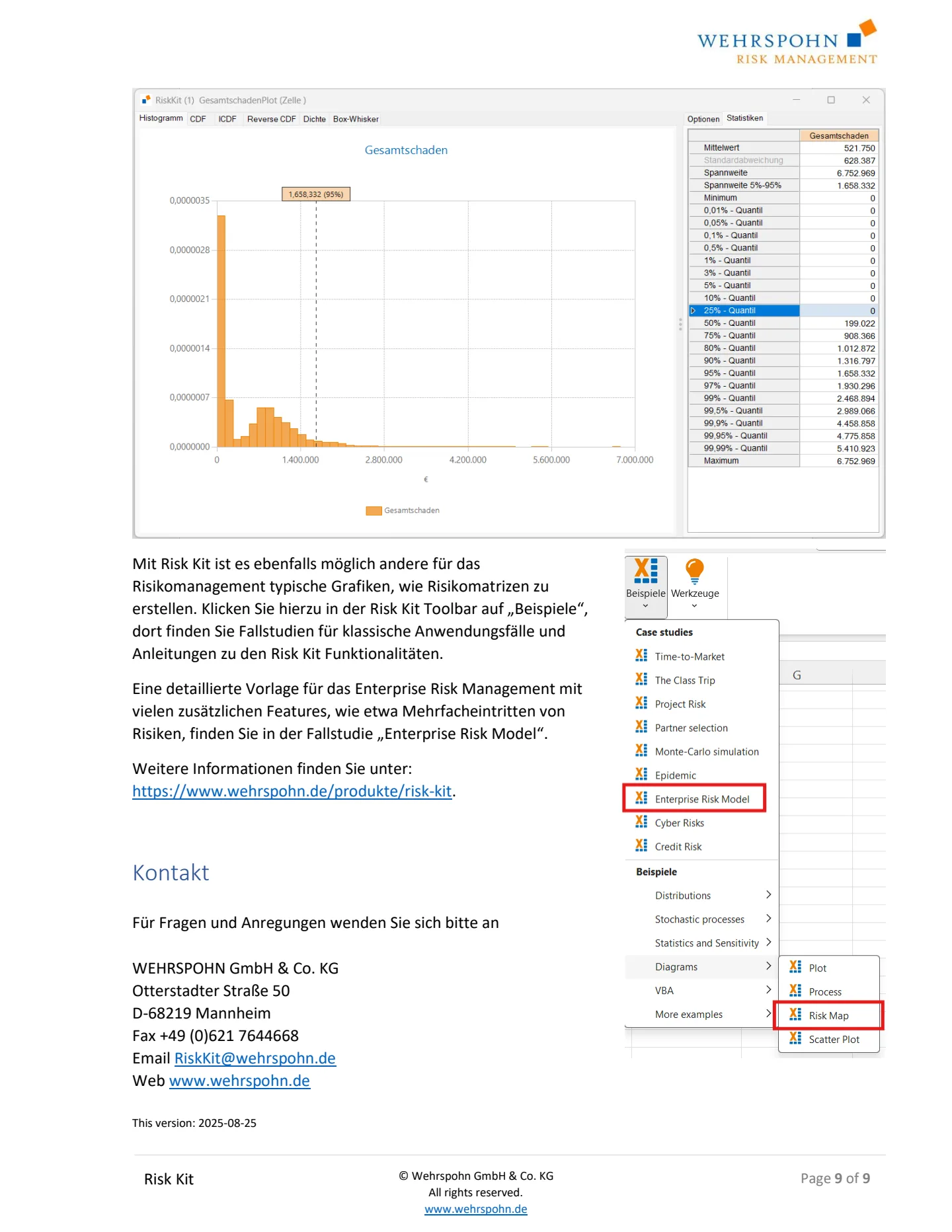Switch to the CDF tab
952x1232 pixels.
[x=198, y=119]
